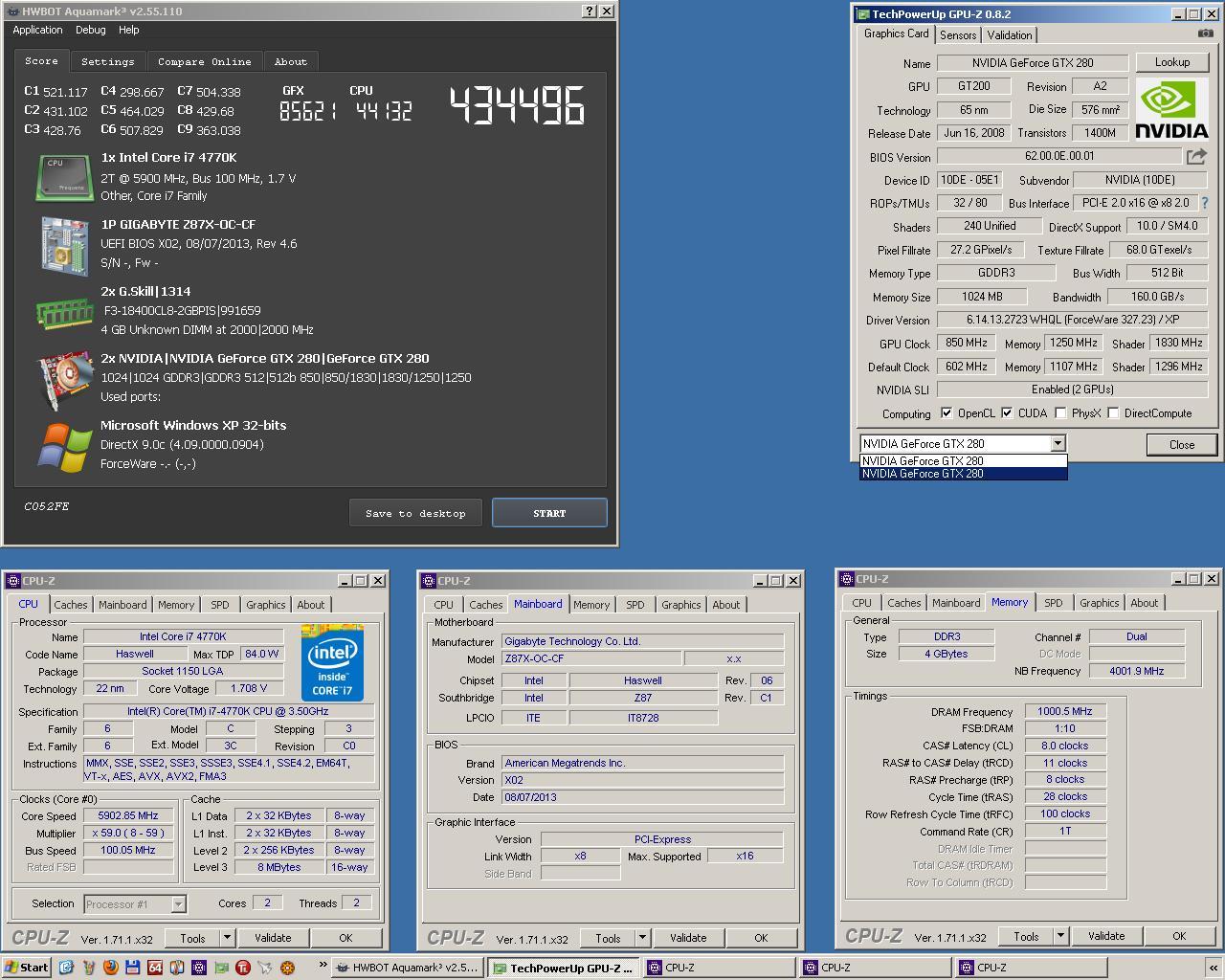1225x980 pixels.
Task: Open the Tools dropdown arrow in CPU tab window
Action: click(x=227, y=938)
